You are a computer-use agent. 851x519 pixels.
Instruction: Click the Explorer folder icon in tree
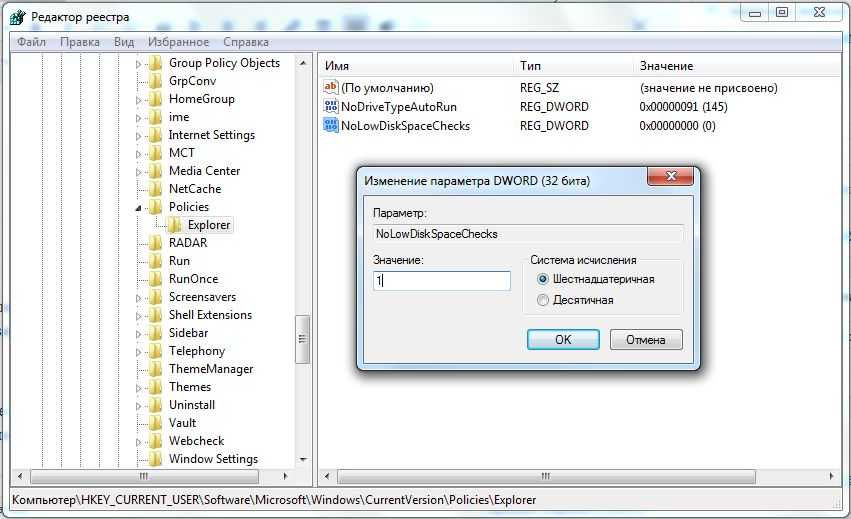(x=175, y=225)
